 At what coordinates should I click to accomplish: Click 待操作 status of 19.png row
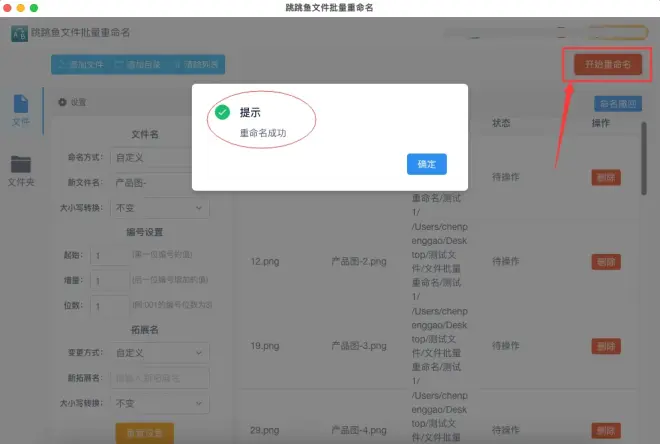tap(506, 346)
